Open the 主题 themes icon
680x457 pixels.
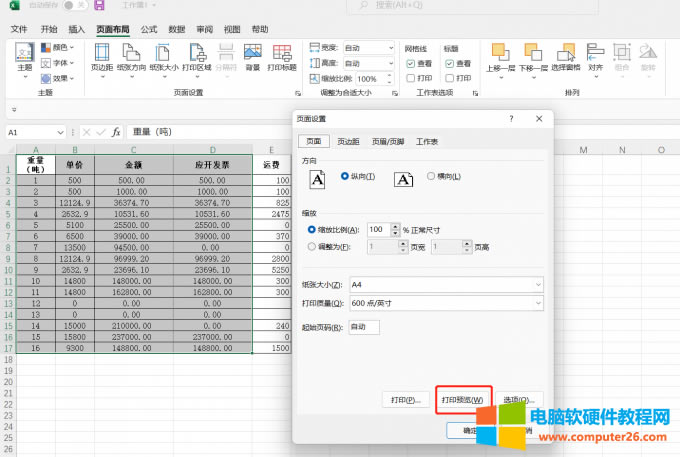tap(25, 58)
